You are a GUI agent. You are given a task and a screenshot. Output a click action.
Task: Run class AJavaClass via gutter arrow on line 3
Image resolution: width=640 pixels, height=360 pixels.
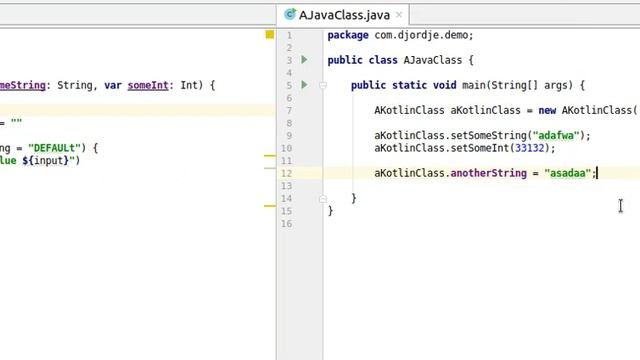coord(304,60)
